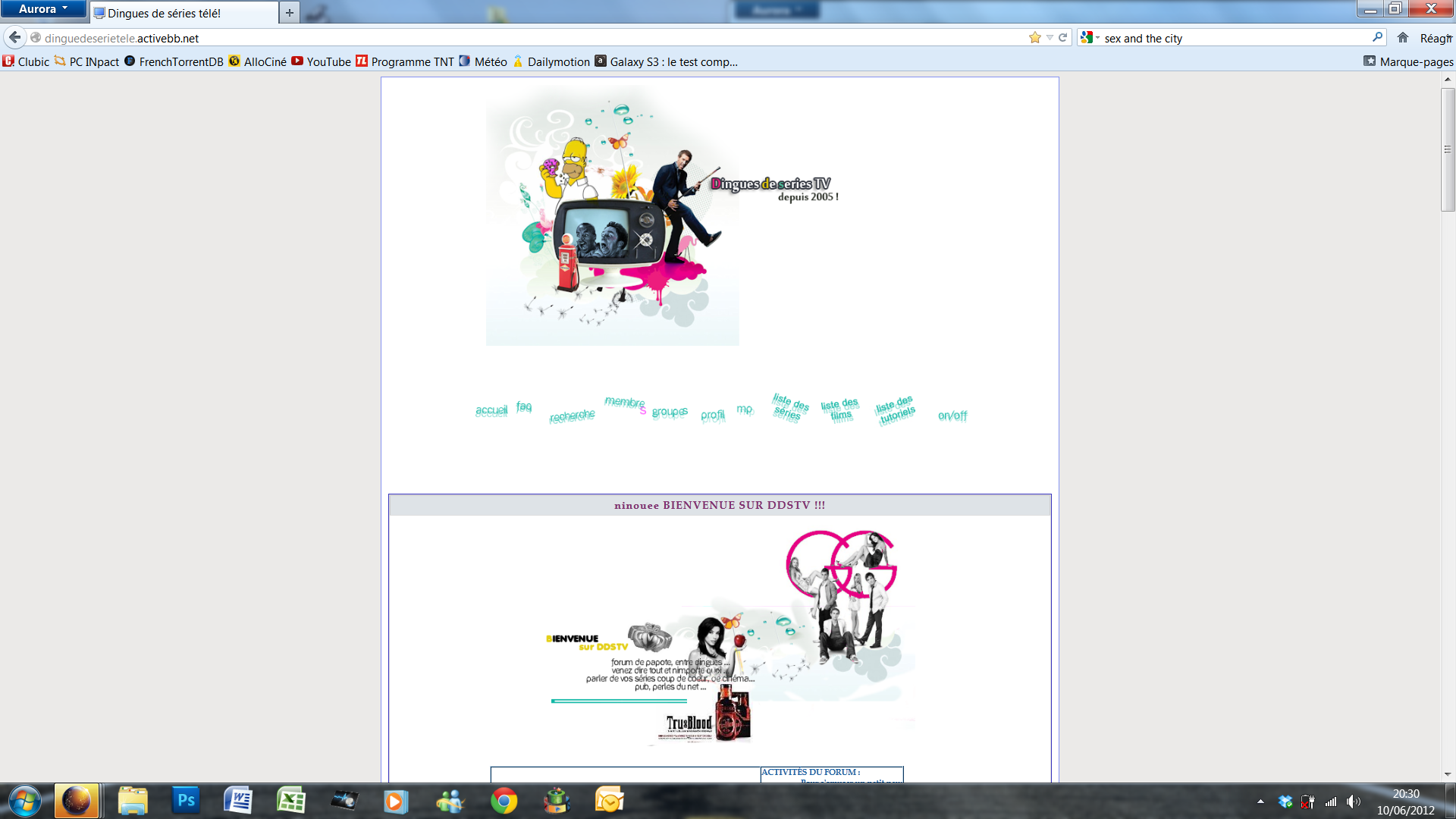Launch Google Chrome from taskbar

click(x=504, y=801)
